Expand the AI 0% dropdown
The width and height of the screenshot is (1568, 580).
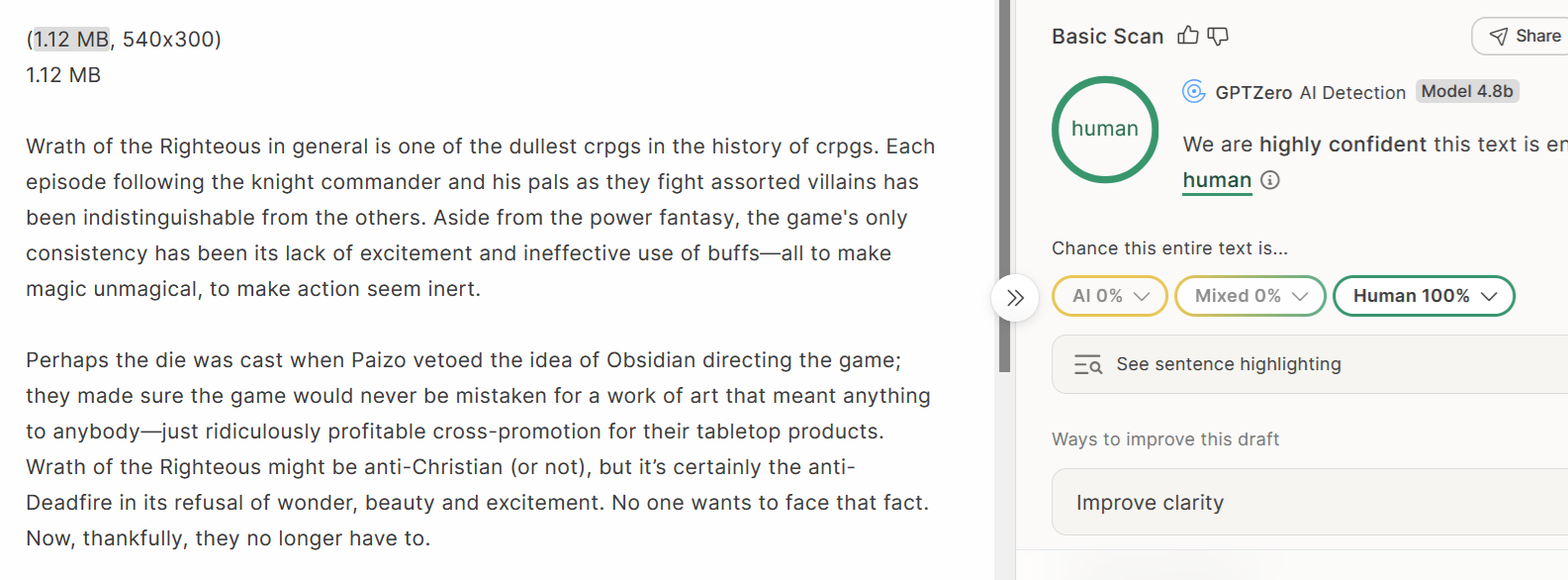pyautogui.click(x=1110, y=296)
